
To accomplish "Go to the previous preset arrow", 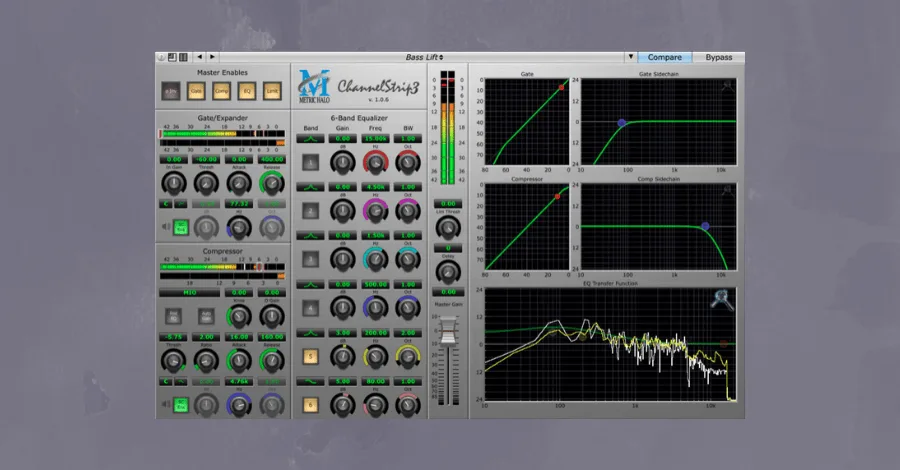I will 200,57.
